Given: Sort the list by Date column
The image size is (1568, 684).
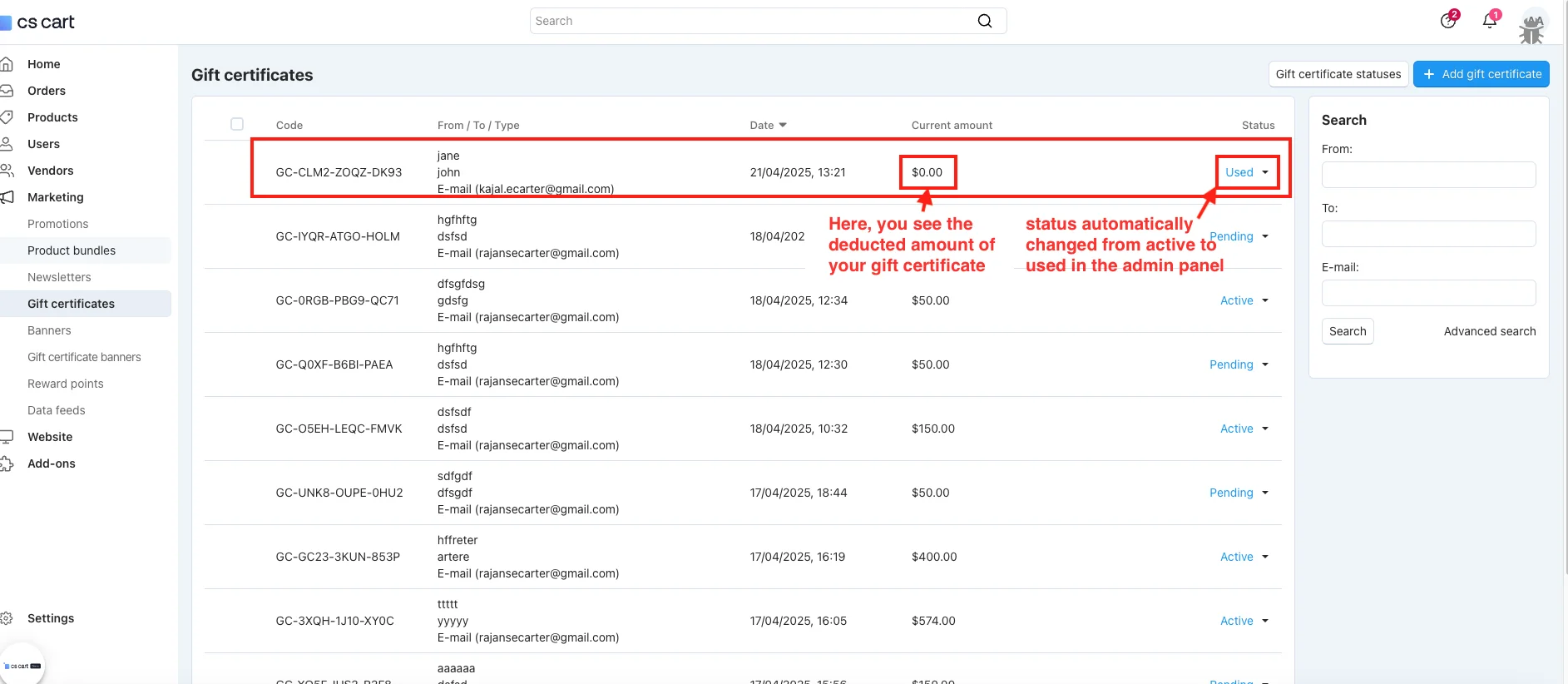Looking at the screenshot, I should [x=767, y=125].
